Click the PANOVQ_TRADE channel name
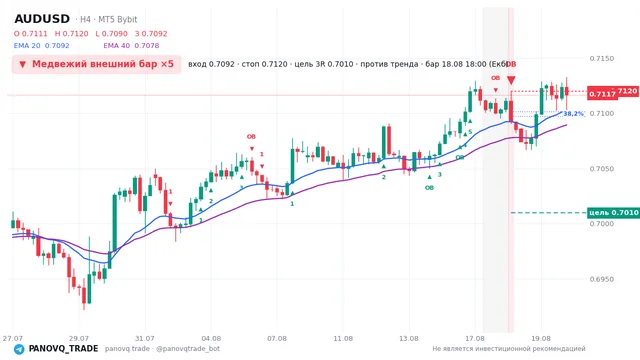Screen dimensions: 640x360 (63, 349)
